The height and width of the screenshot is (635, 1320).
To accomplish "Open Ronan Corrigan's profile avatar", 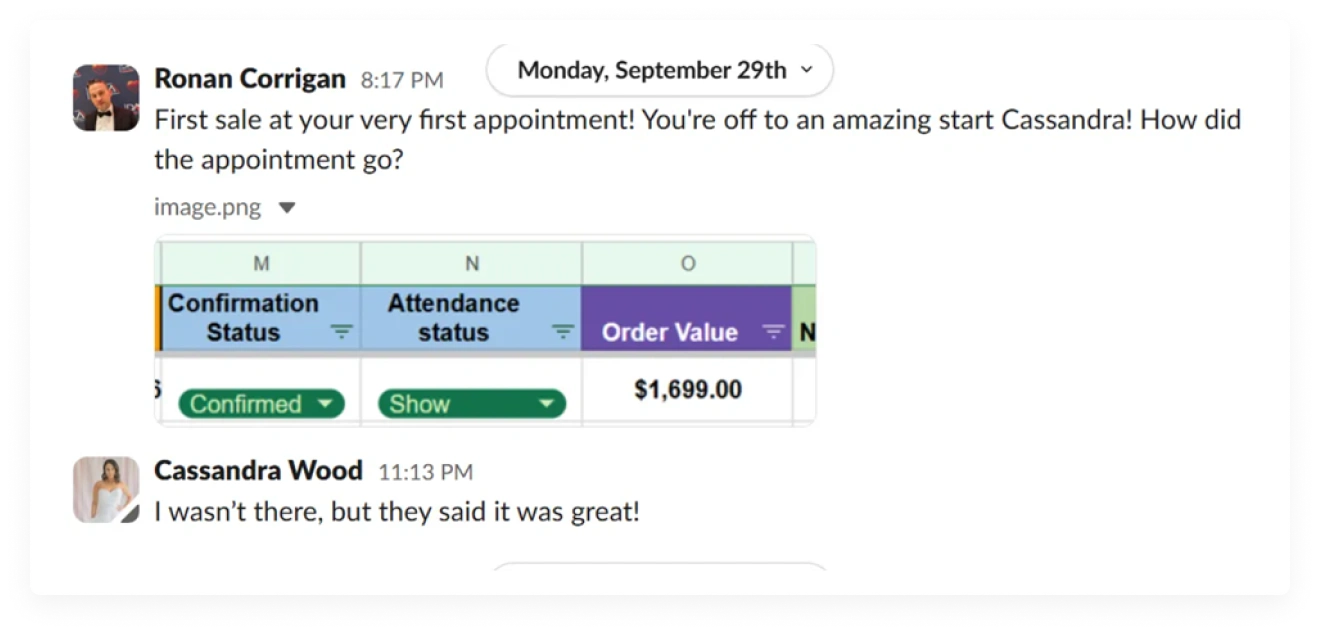I will [x=106, y=98].
